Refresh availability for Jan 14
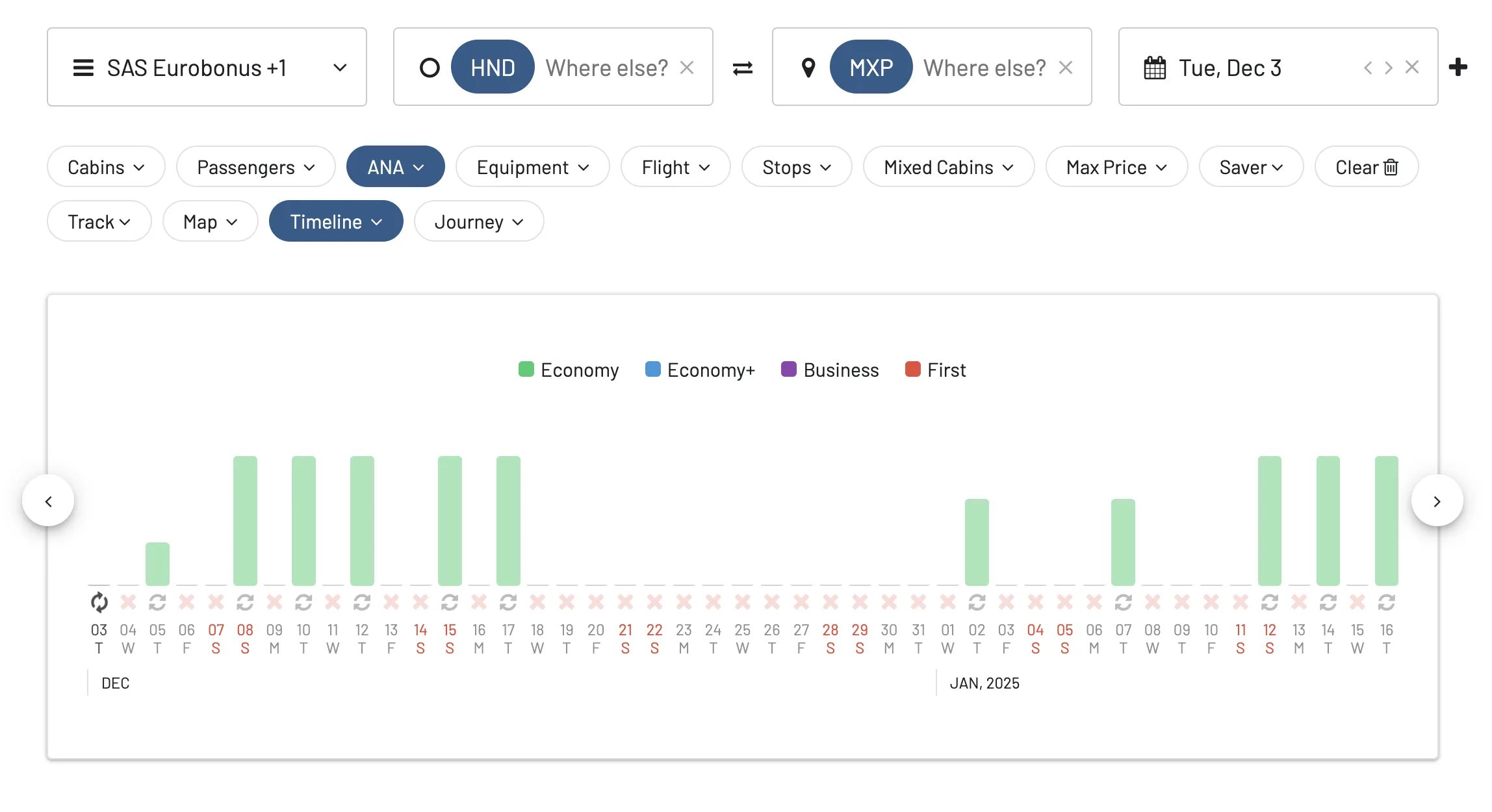This screenshot has width=1492, height=812. pos(1328,602)
